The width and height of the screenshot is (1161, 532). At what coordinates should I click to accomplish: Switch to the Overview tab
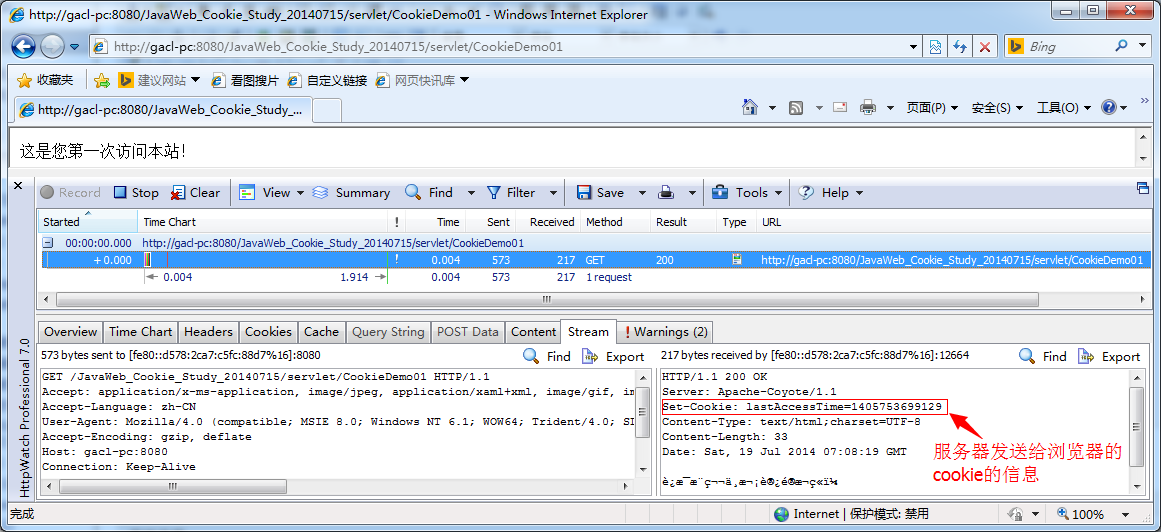click(x=70, y=332)
